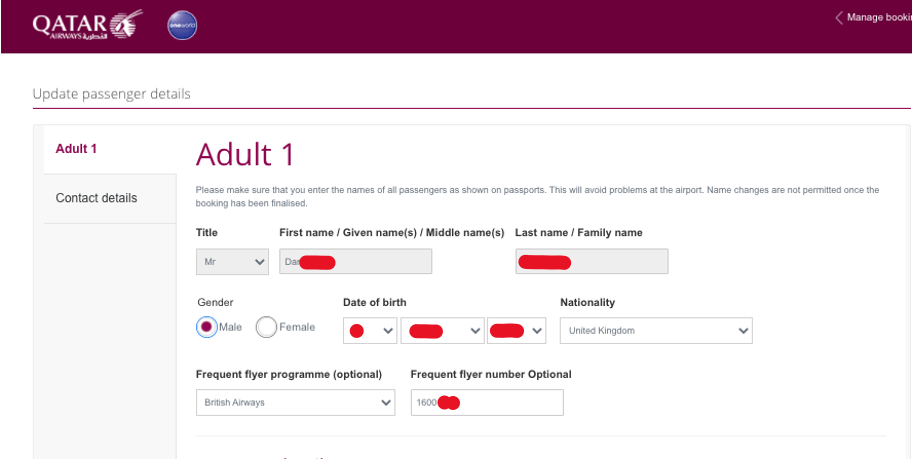
Task: Select the Male gender radio button
Action: 206,327
